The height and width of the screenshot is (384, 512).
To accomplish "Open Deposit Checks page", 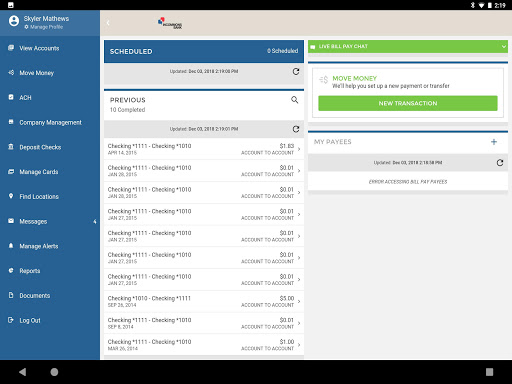I will coord(50,147).
